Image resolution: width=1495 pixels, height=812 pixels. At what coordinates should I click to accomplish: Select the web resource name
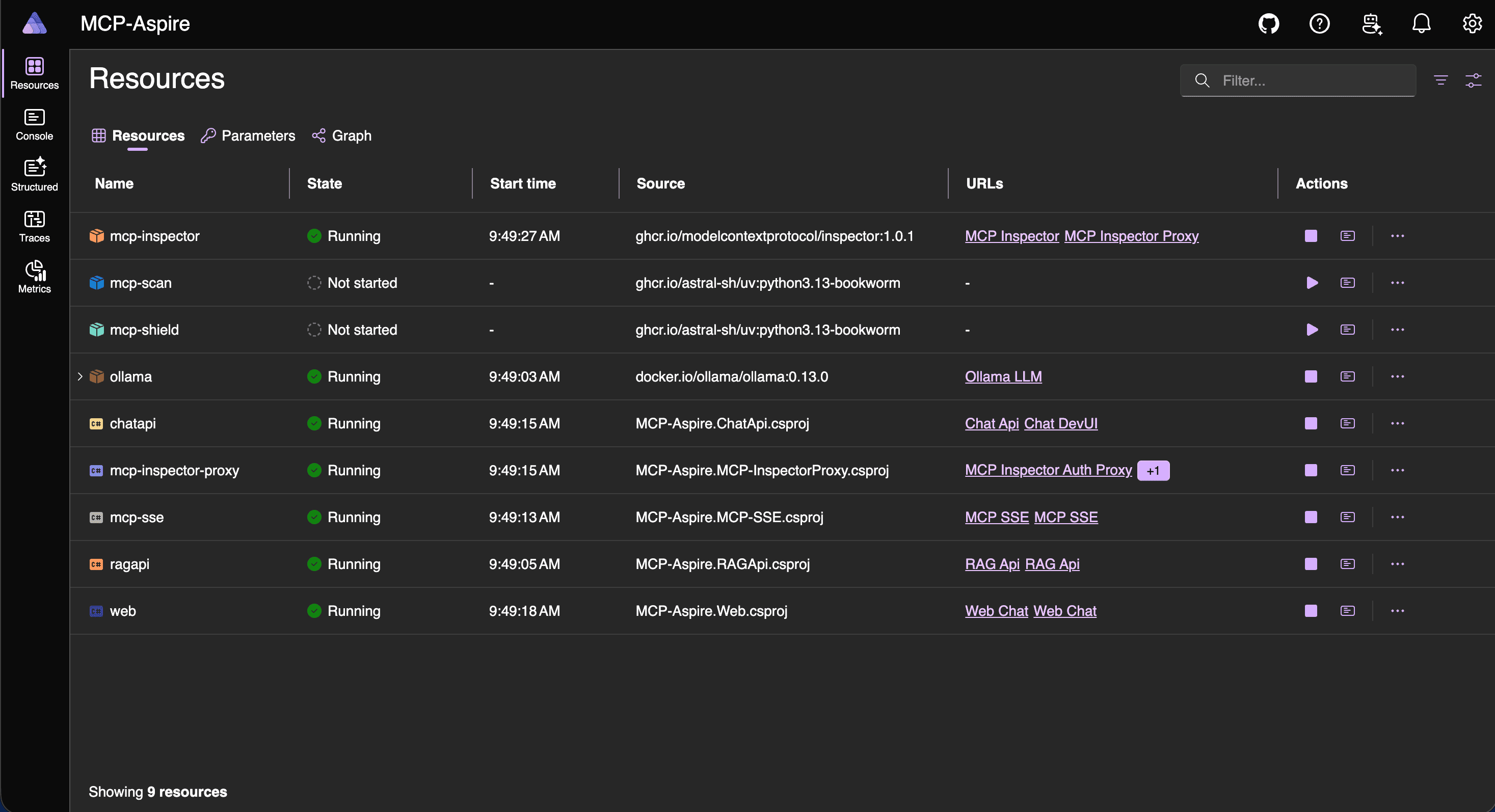pos(123,611)
